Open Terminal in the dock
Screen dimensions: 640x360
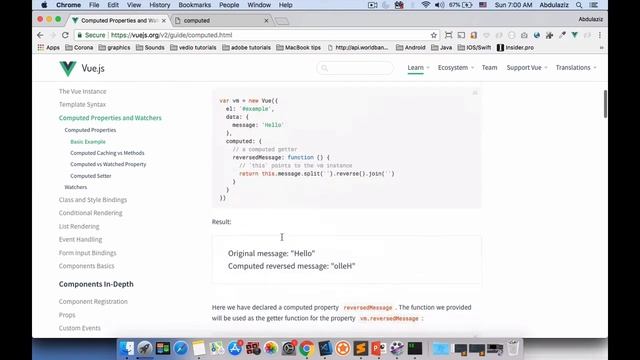415,348
